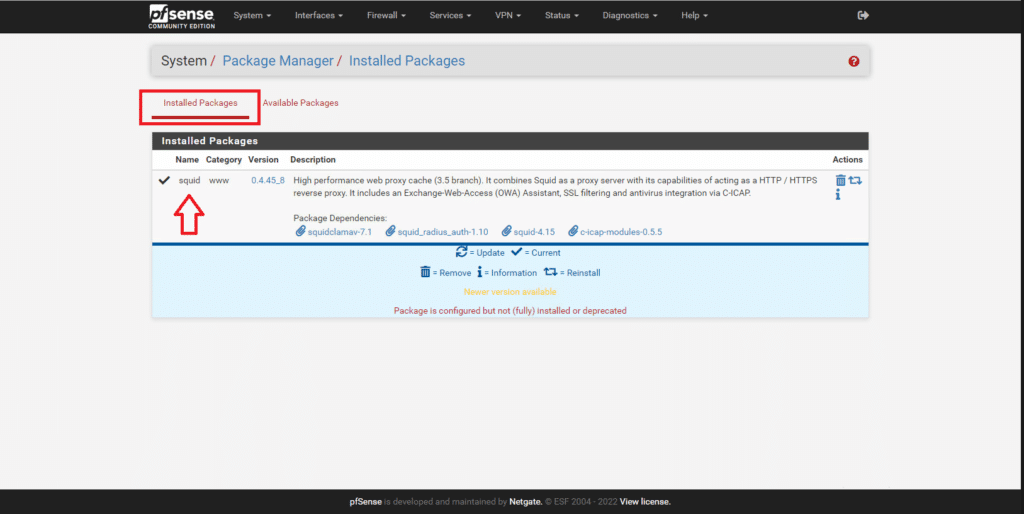1024x514 pixels.
Task: Select the Installed Packages tab
Action: [x=200, y=103]
